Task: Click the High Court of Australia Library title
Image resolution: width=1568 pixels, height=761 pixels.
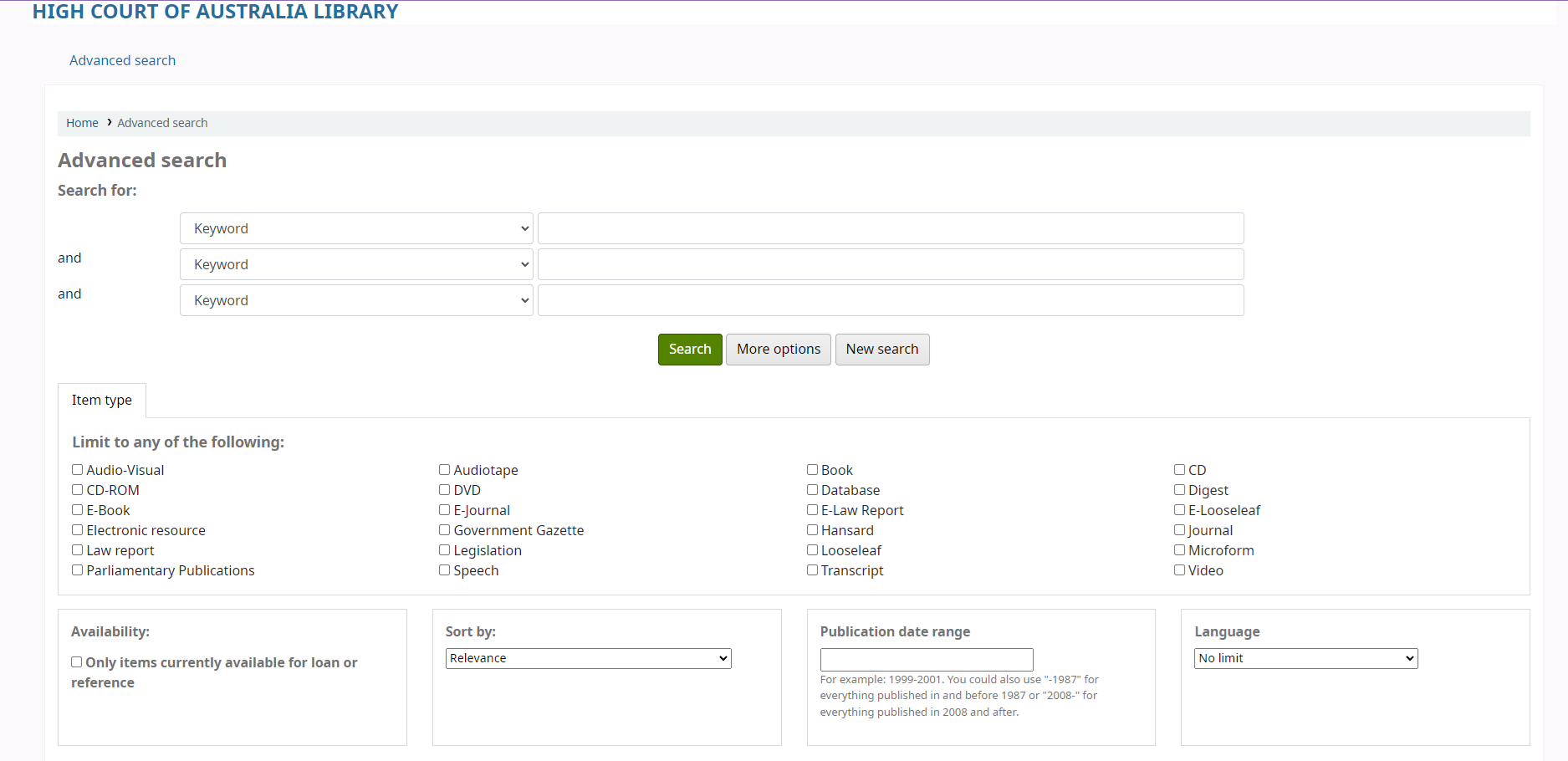Action: 215,12
